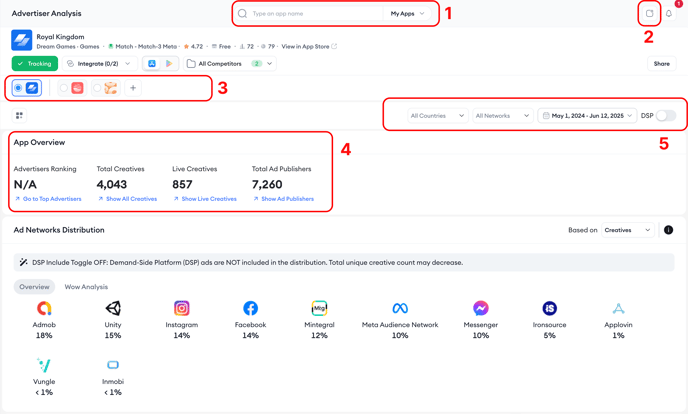Click the Total Creatives value 4,043
Image resolution: width=688 pixels, height=414 pixels.
(x=112, y=185)
